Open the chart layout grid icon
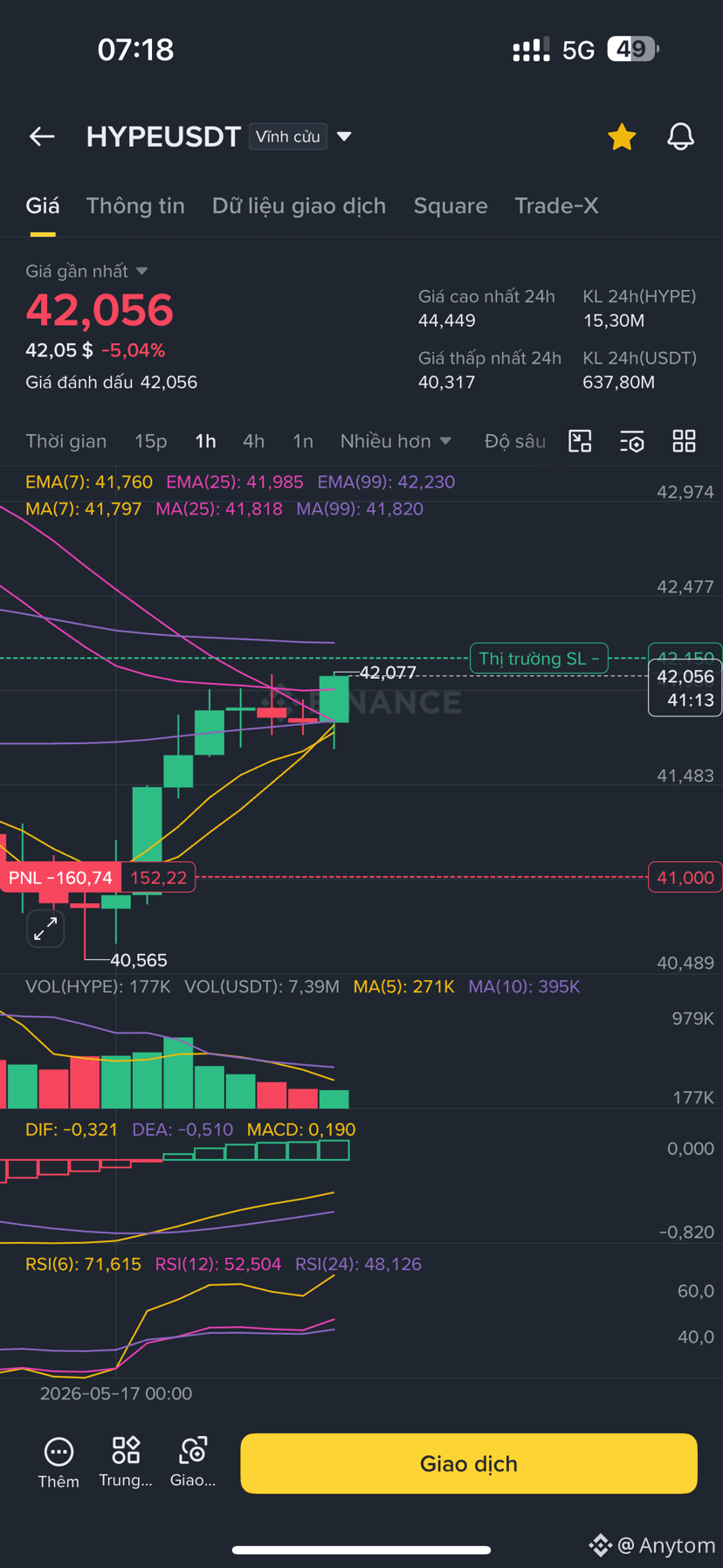723x1568 pixels. (x=685, y=441)
